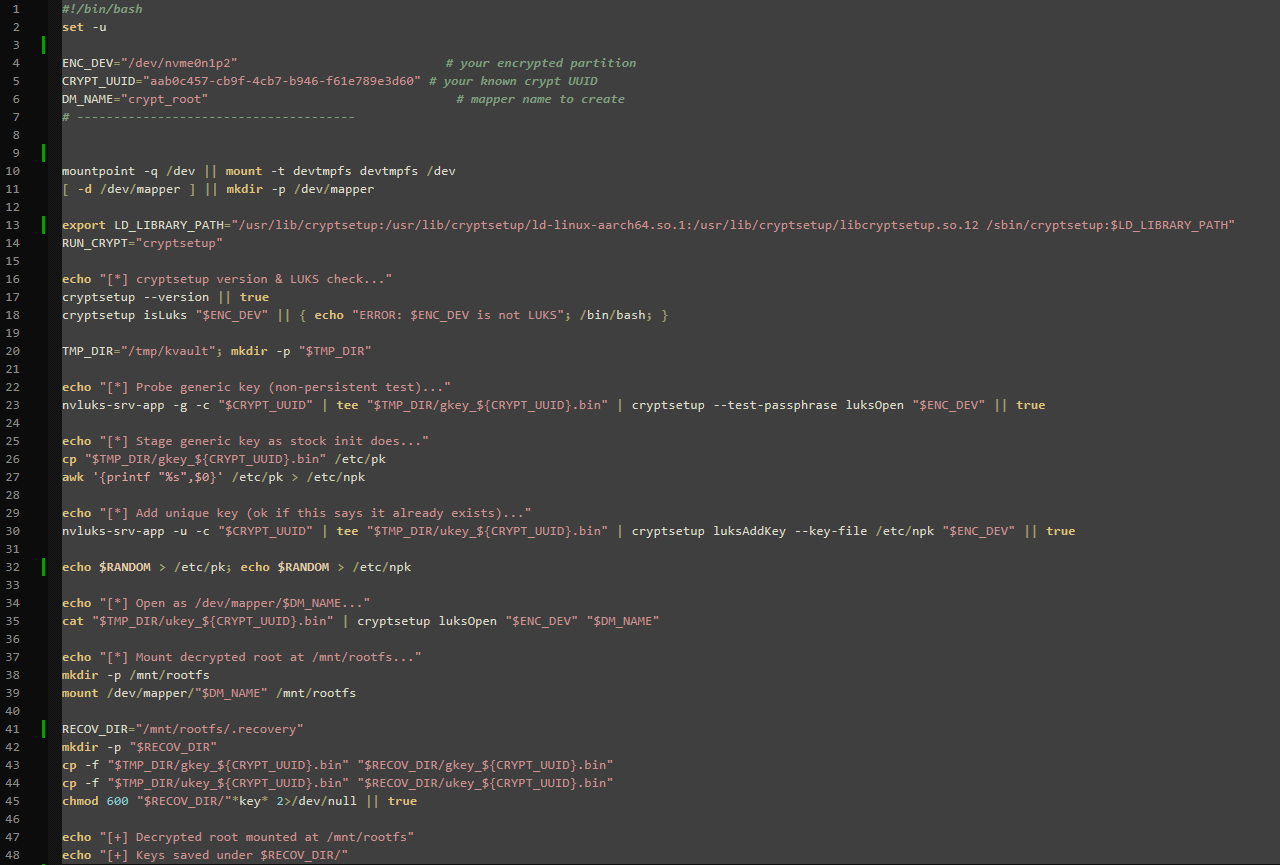
Task: Click the export keyword on line 13
Action: pyautogui.click(x=80, y=225)
